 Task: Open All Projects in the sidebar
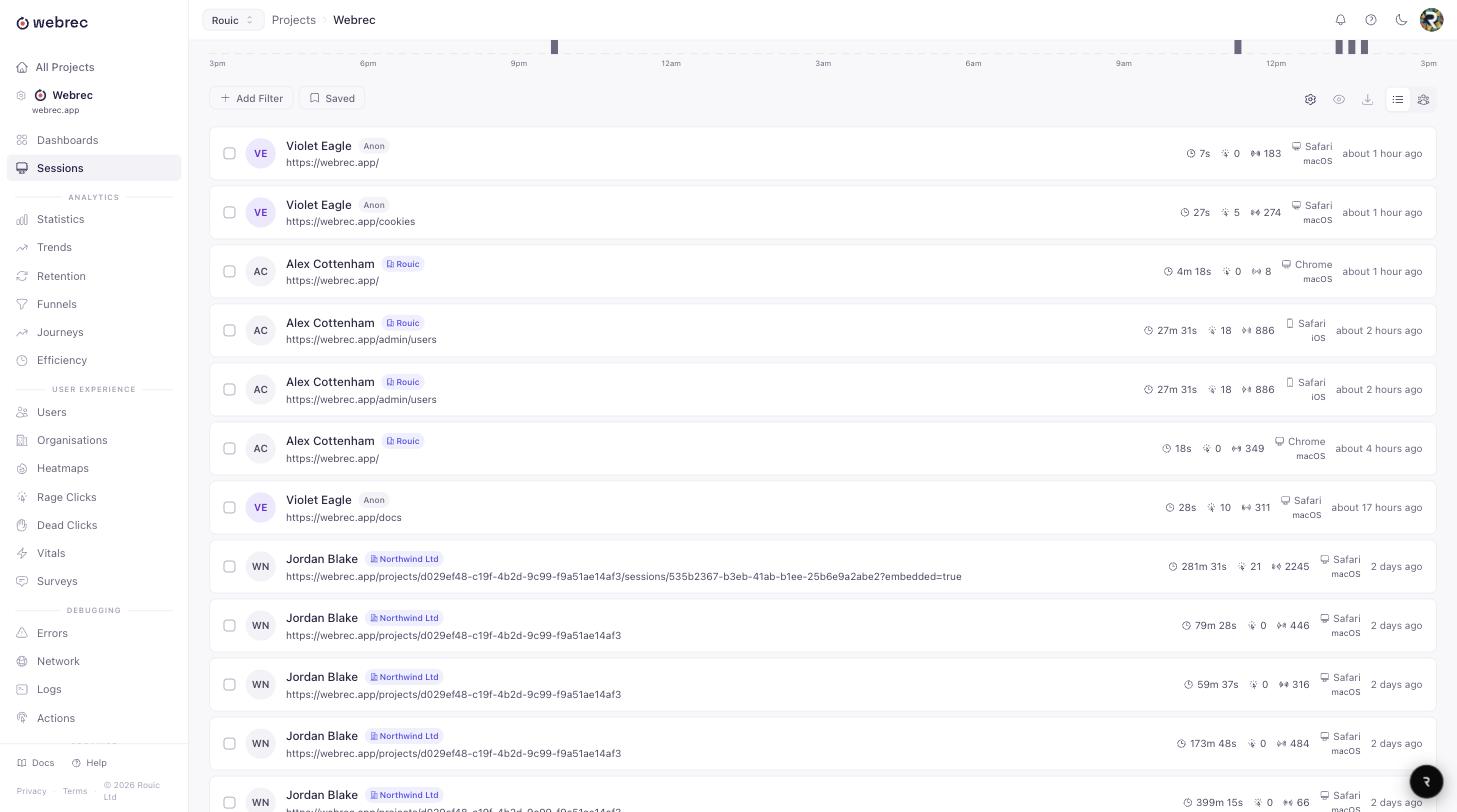[65, 67]
